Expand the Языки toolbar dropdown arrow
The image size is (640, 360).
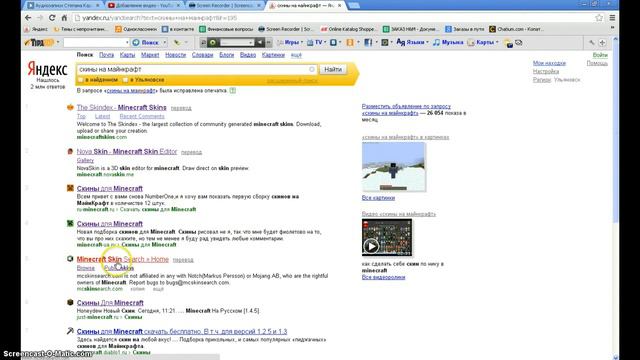(427, 42)
